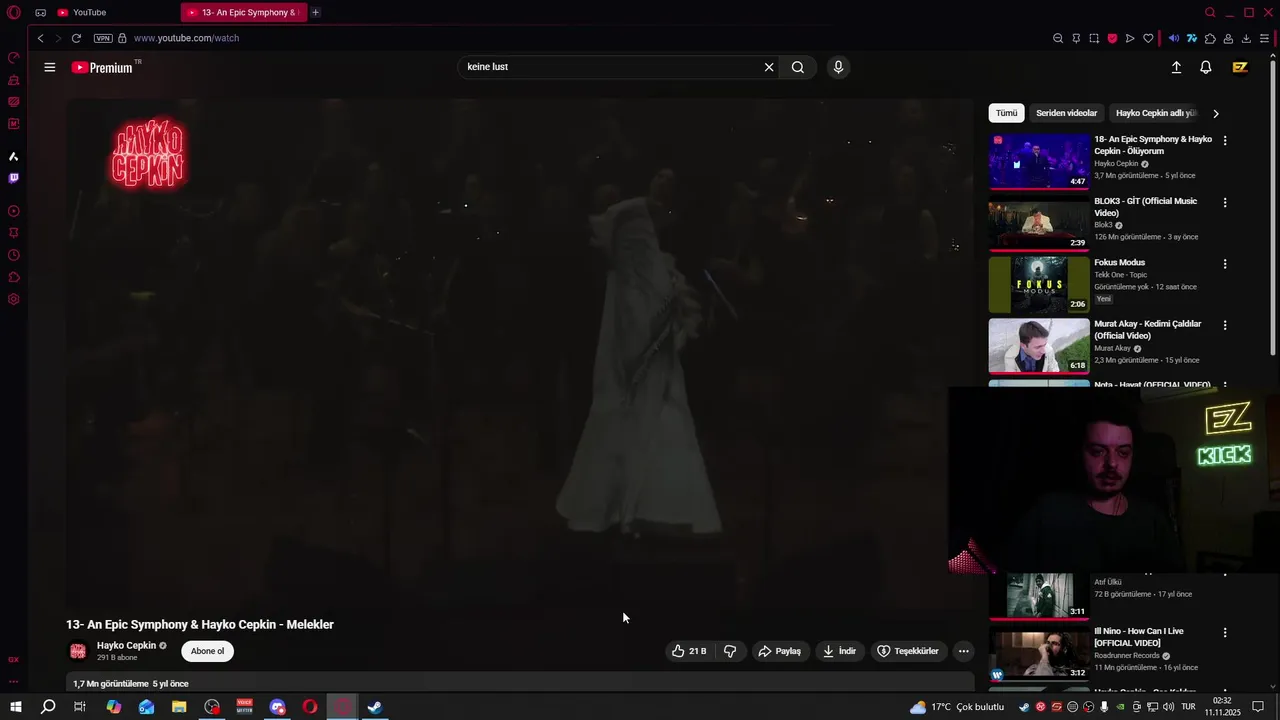The height and width of the screenshot is (720, 1280).
Task: Open Murat Akay - Kedimi Çaldılar video
Action: [1147, 330]
